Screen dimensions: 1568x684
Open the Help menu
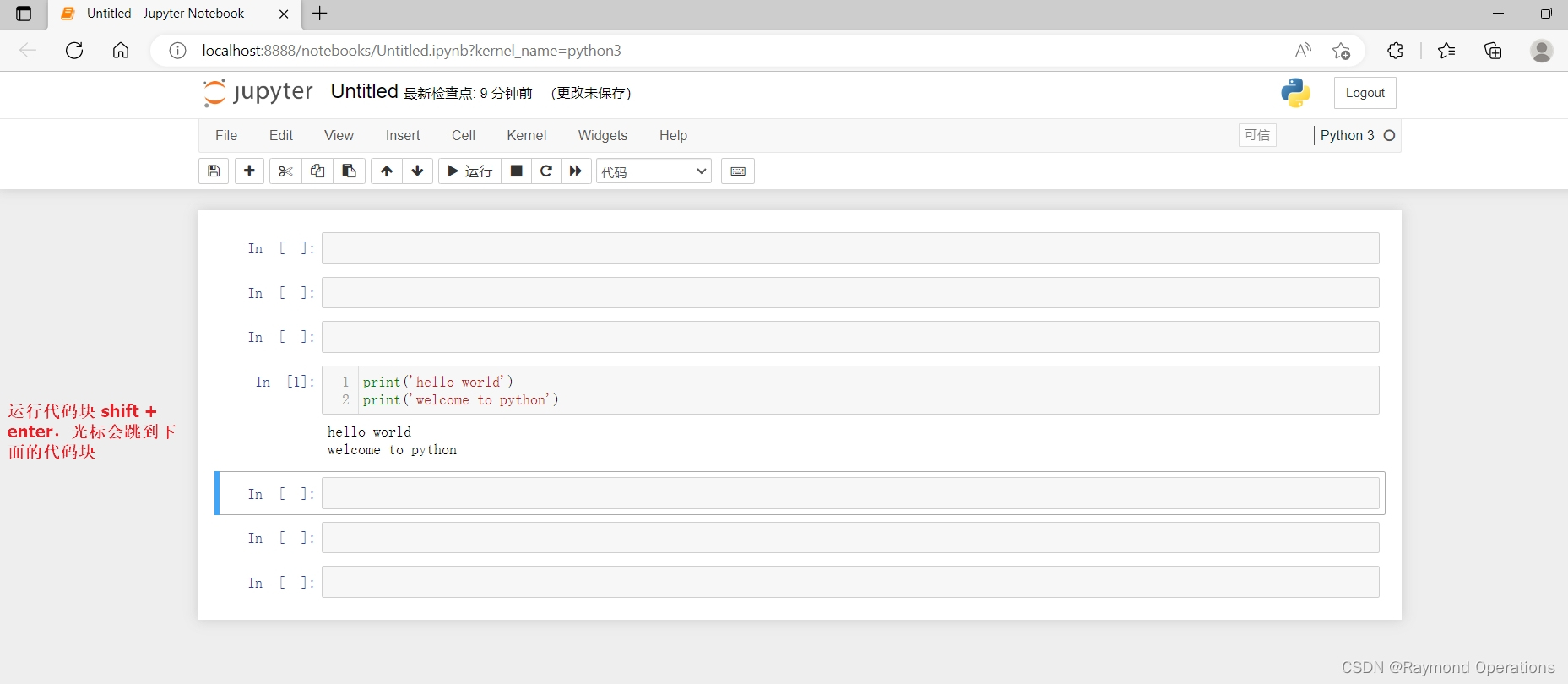point(673,135)
